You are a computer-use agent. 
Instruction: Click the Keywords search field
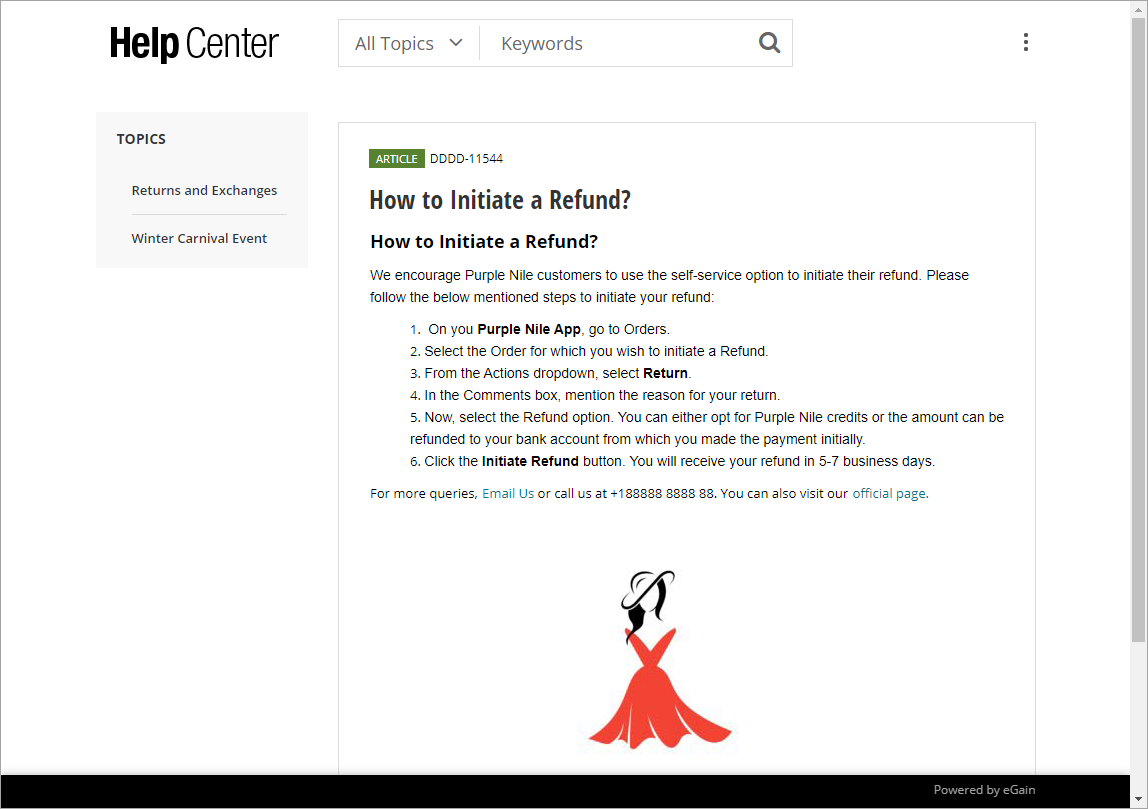point(600,42)
